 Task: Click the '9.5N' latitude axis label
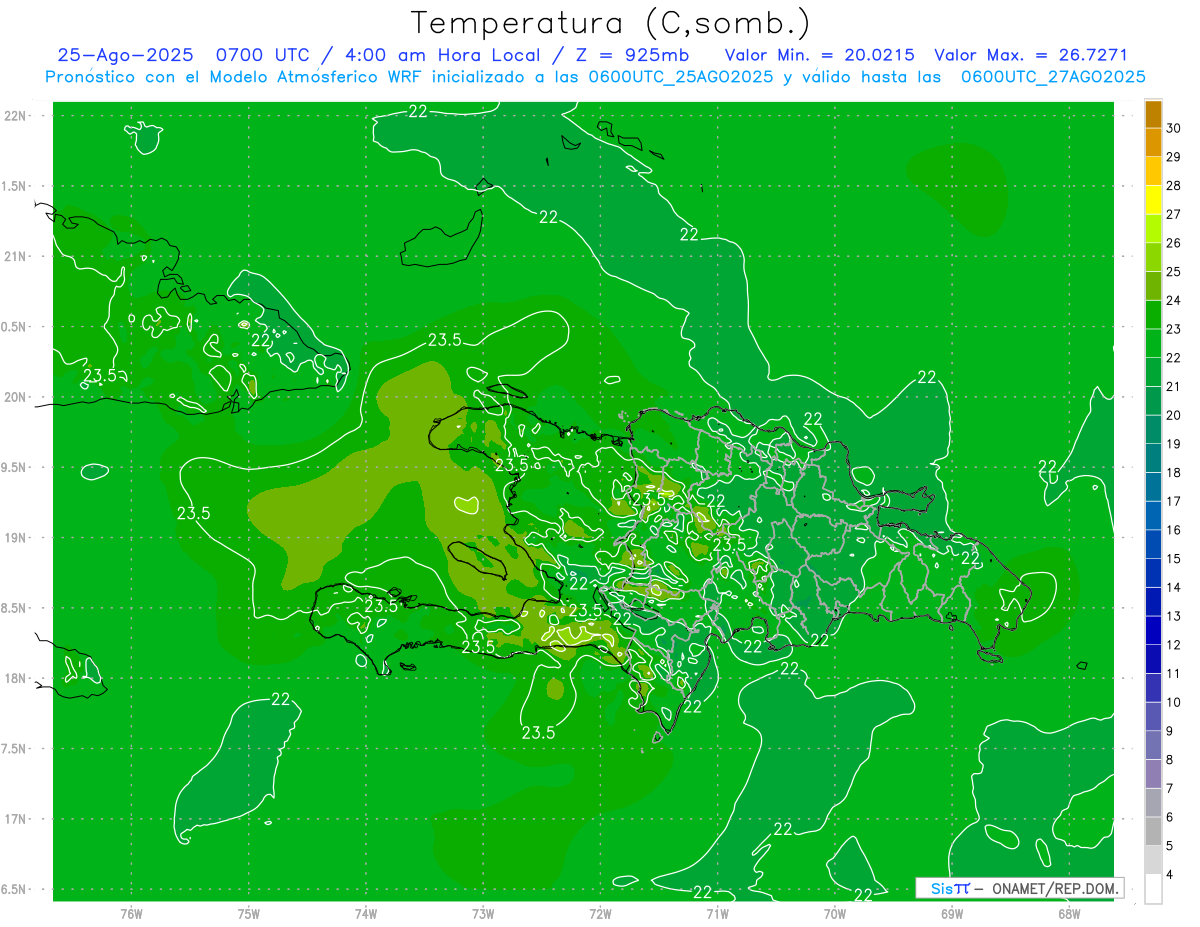[15, 468]
